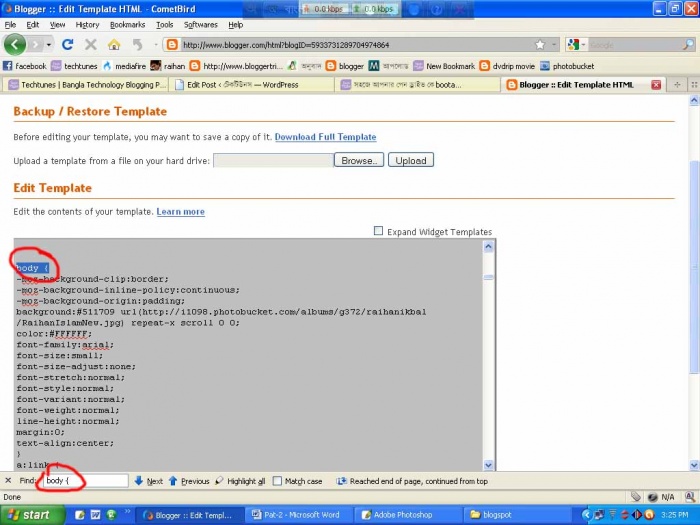Click the Browse.. button
This screenshot has height=525, width=700.
pyautogui.click(x=359, y=160)
